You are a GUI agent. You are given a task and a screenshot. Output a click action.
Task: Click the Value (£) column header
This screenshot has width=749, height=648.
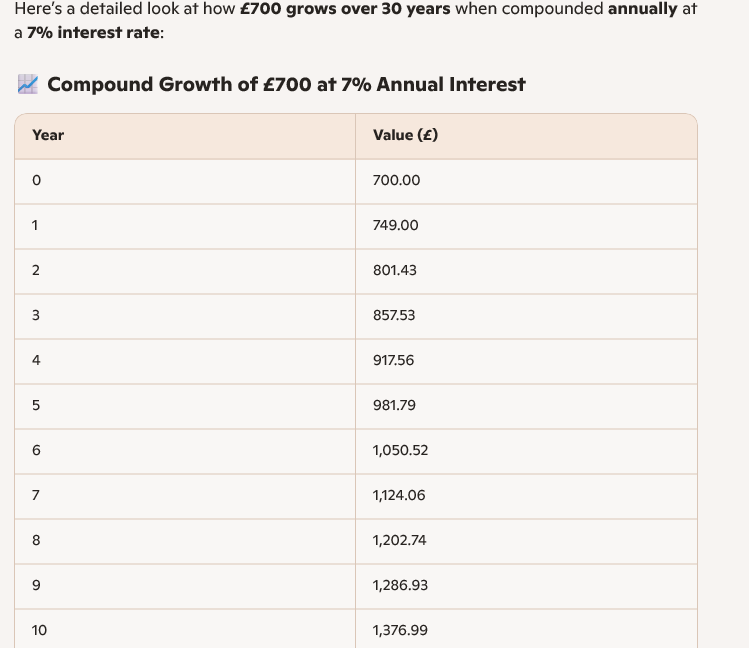[405, 135]
